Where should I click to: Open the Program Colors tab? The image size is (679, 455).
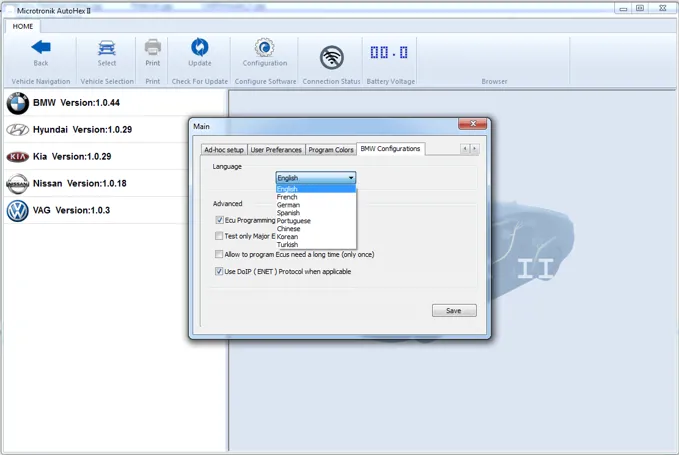click(x=331, y=149)
